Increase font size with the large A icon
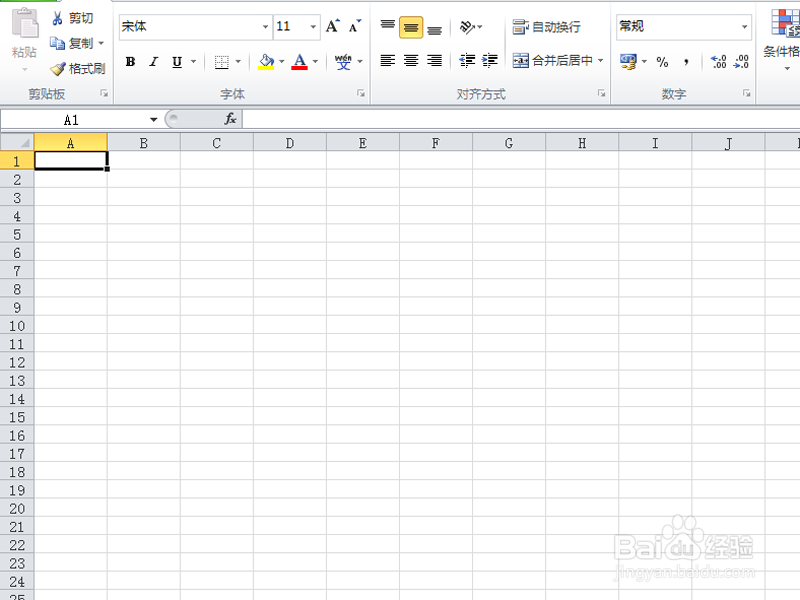Image resolution: width=800 pixels, height=600 pixels. pos(333,26)
